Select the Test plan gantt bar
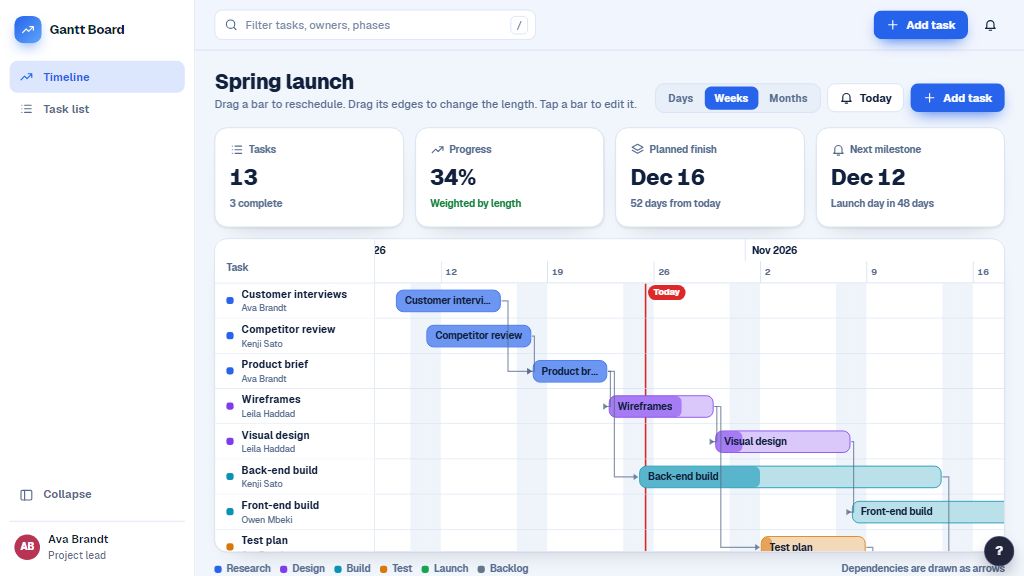The height and width of the screenshot is (576, 1024). pos(813,544)
